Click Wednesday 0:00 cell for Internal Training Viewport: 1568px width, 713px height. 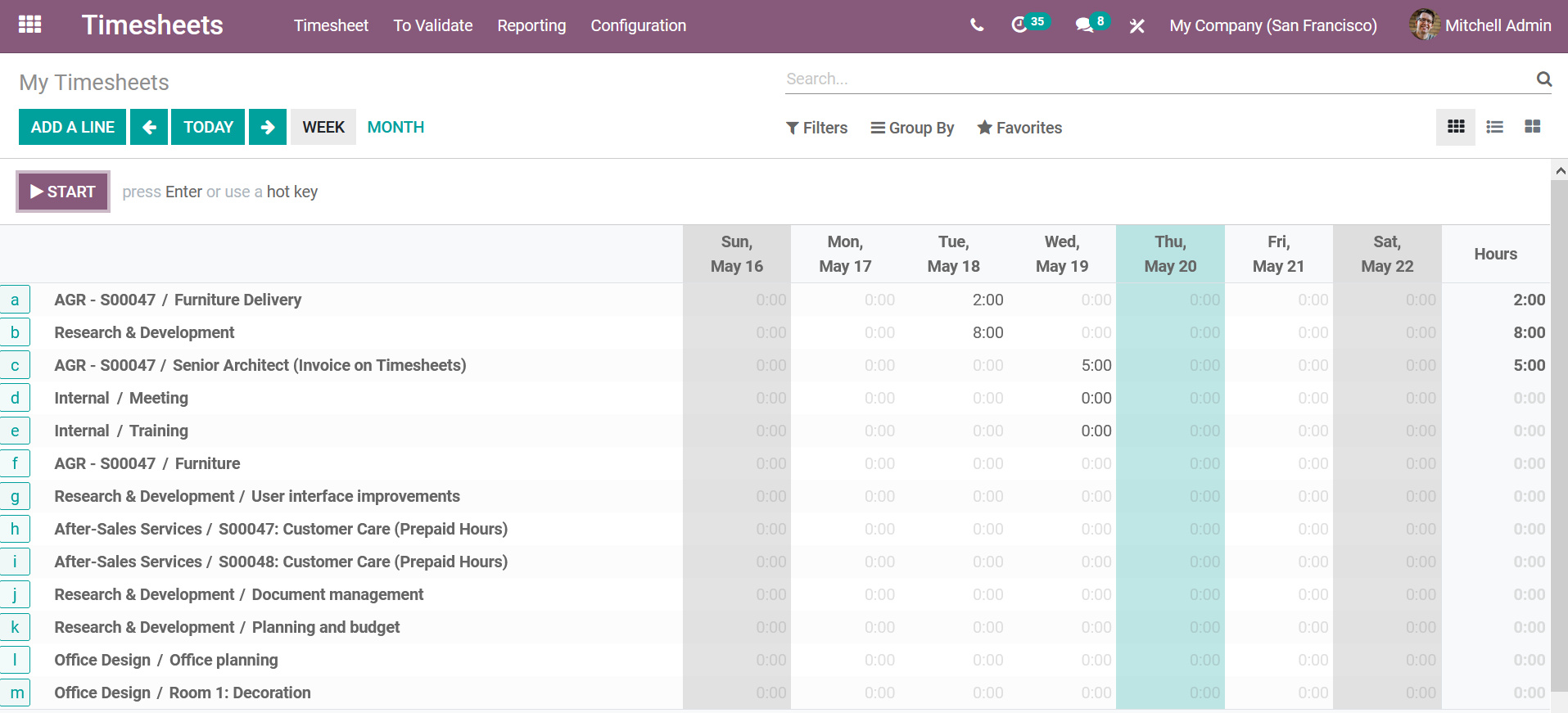[x=1062, y=431]
